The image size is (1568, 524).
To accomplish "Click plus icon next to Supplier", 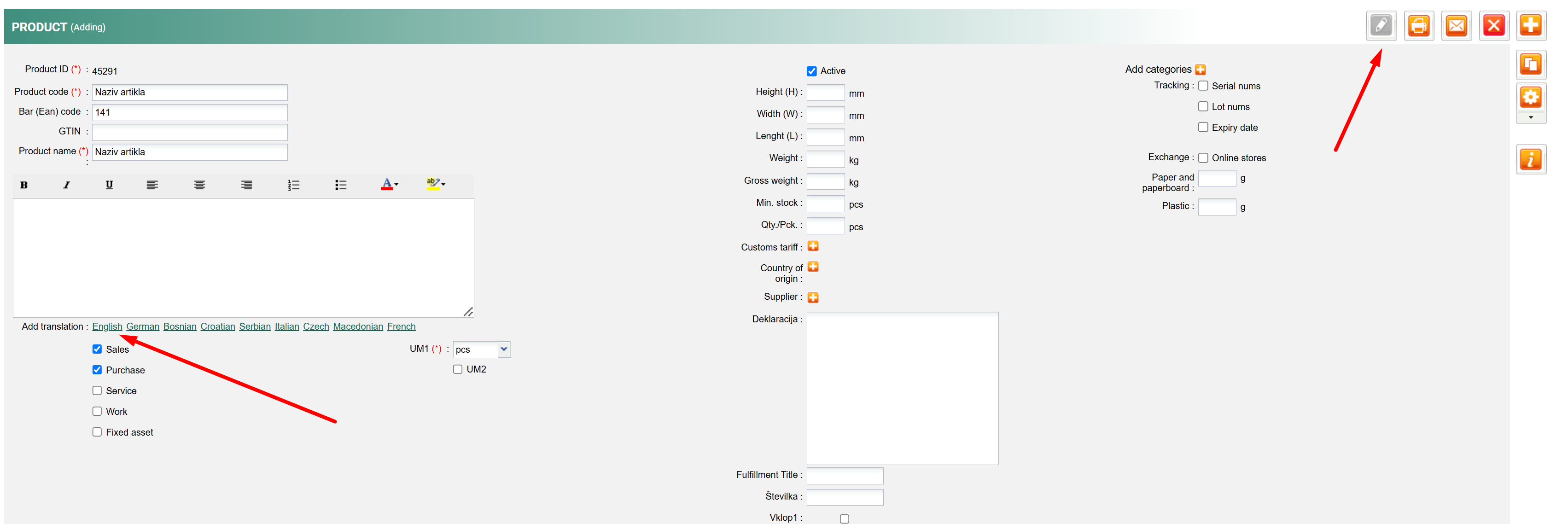I will click(813, 297).
